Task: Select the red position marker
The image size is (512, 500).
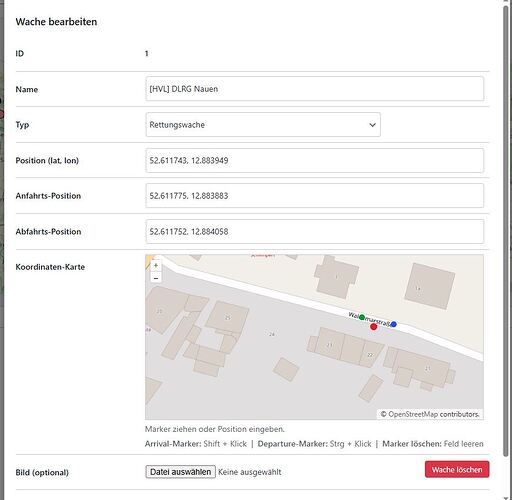Action: [x=374, y=327]
